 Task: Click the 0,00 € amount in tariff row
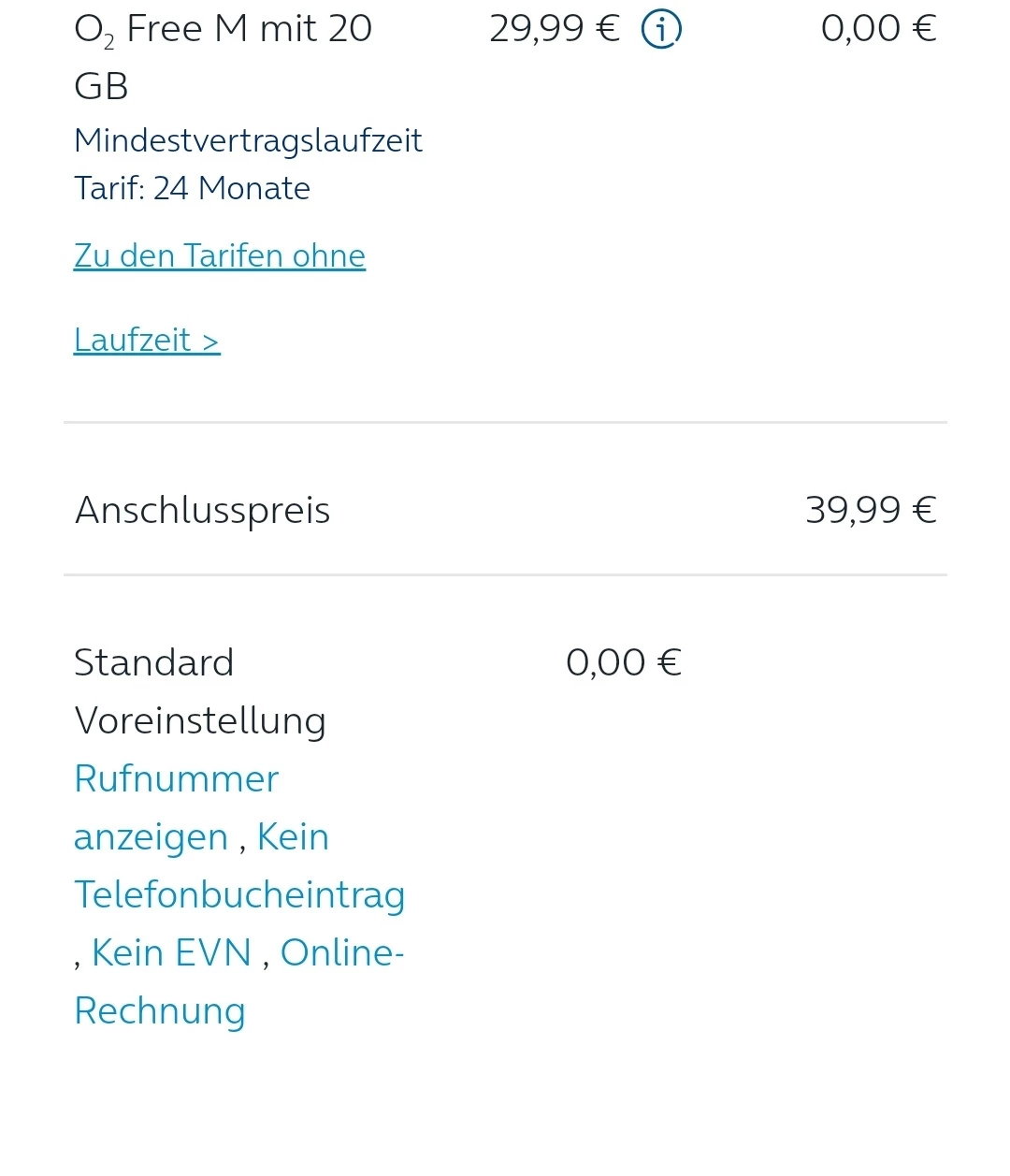pos(878,29)
